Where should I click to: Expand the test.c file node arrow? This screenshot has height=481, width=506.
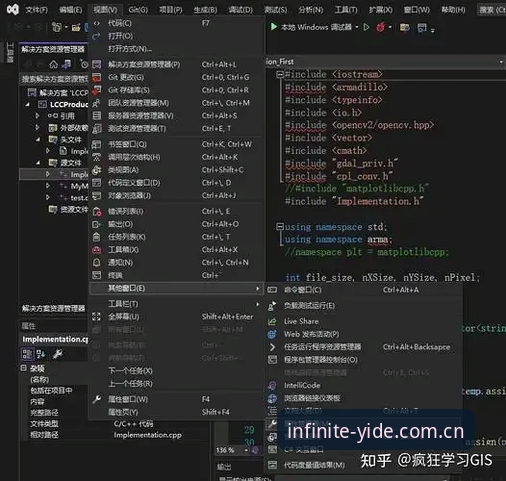48,197
